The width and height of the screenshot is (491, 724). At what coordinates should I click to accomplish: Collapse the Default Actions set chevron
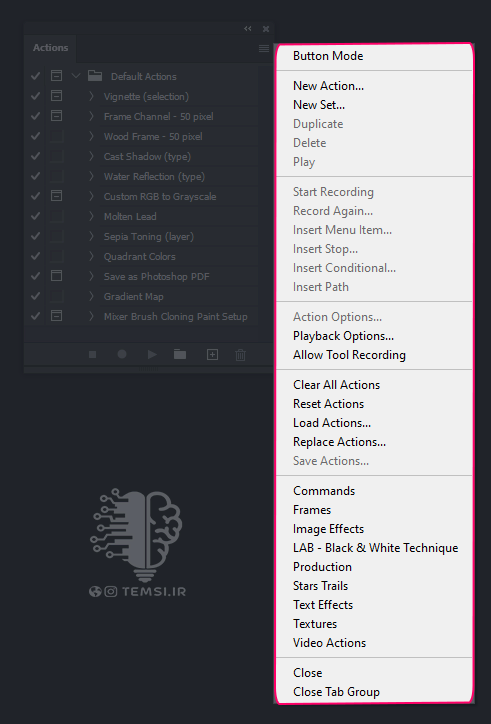76,76
